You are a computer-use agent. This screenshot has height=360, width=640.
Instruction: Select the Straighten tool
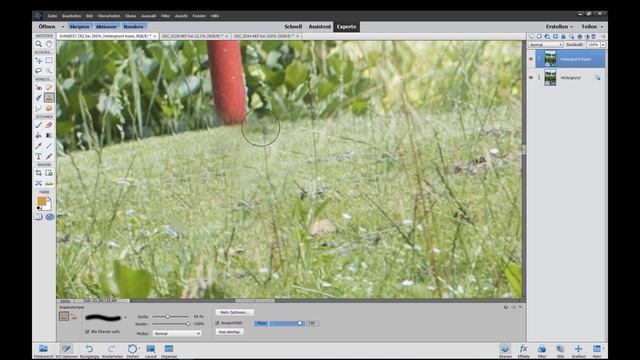(x=49, y=183)
